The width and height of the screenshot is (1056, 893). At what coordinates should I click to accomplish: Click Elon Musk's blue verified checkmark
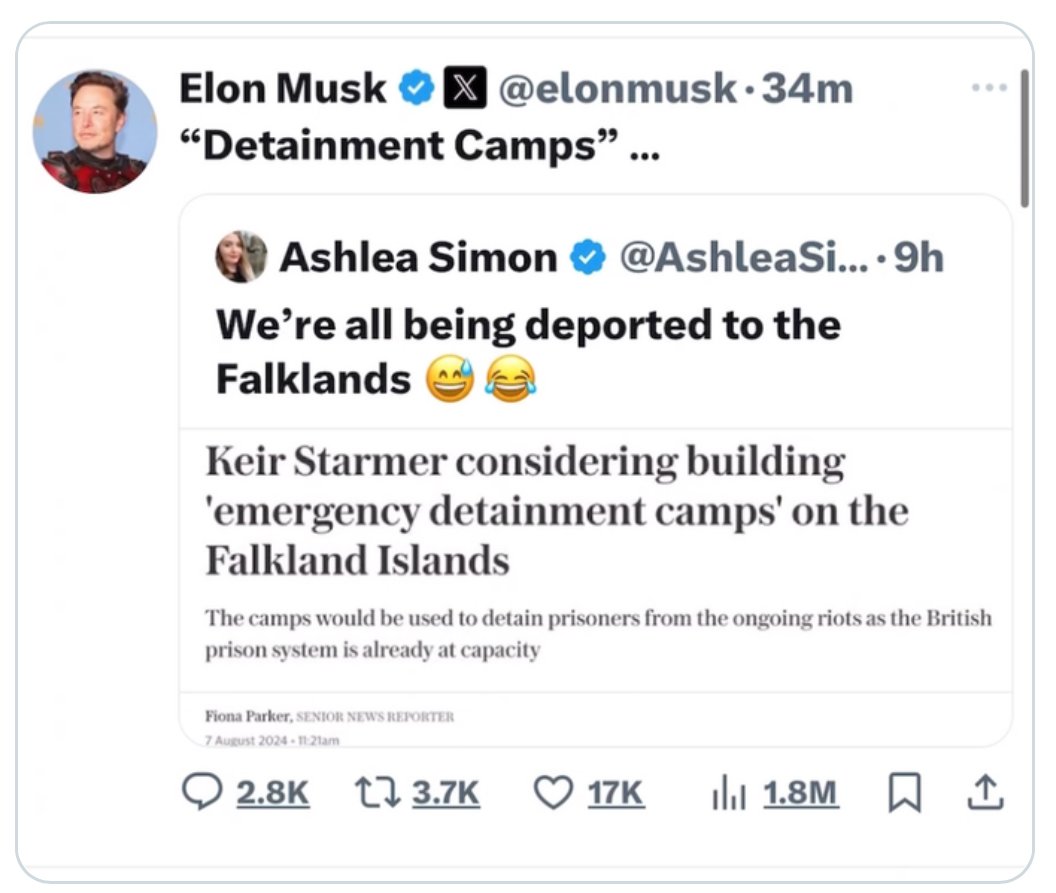415,90
